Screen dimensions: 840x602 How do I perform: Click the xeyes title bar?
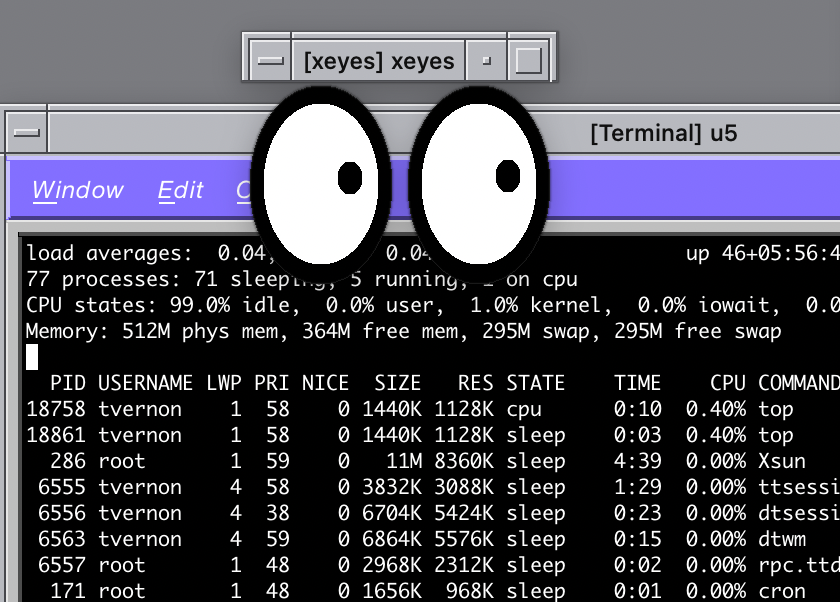coord(379,61)
